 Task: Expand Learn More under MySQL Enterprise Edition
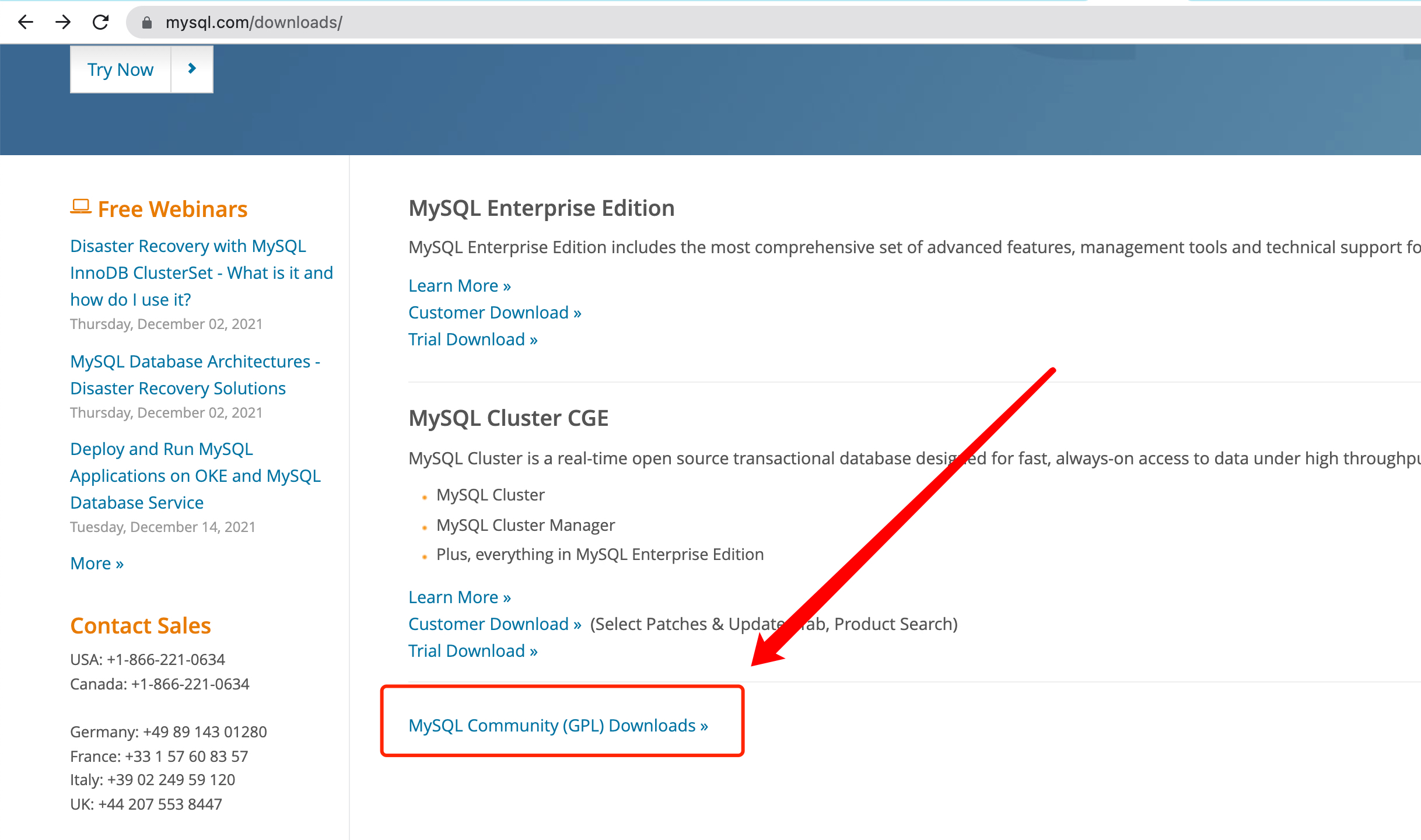[x=459, y=285]
